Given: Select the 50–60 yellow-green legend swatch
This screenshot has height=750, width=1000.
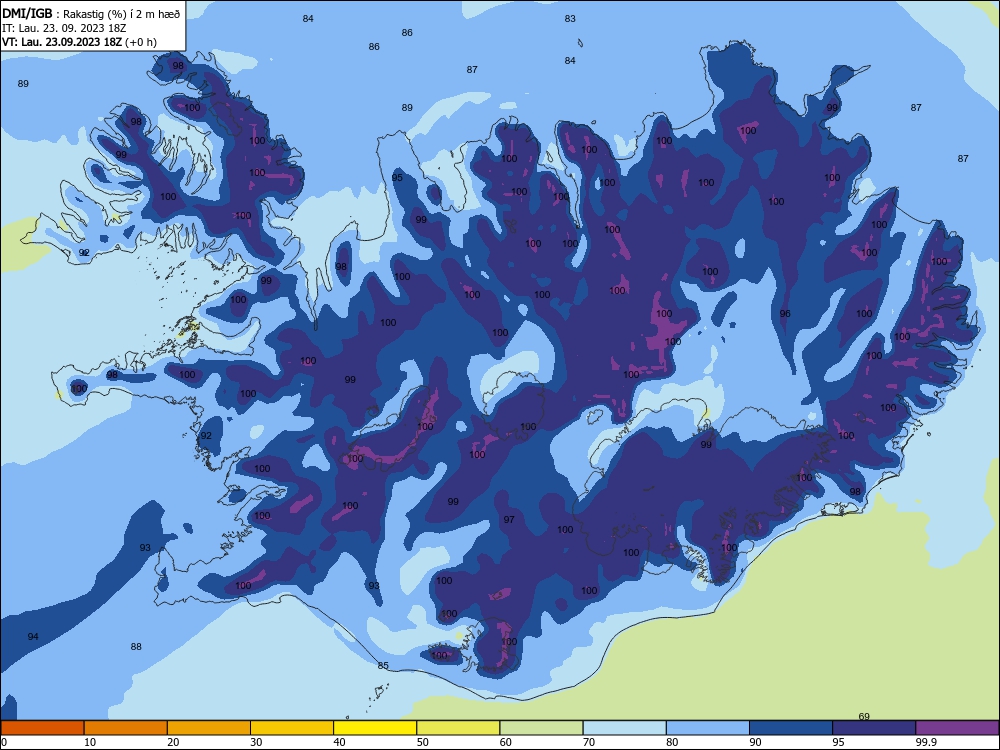Looking at the screenshot, I should coord(458,728).
